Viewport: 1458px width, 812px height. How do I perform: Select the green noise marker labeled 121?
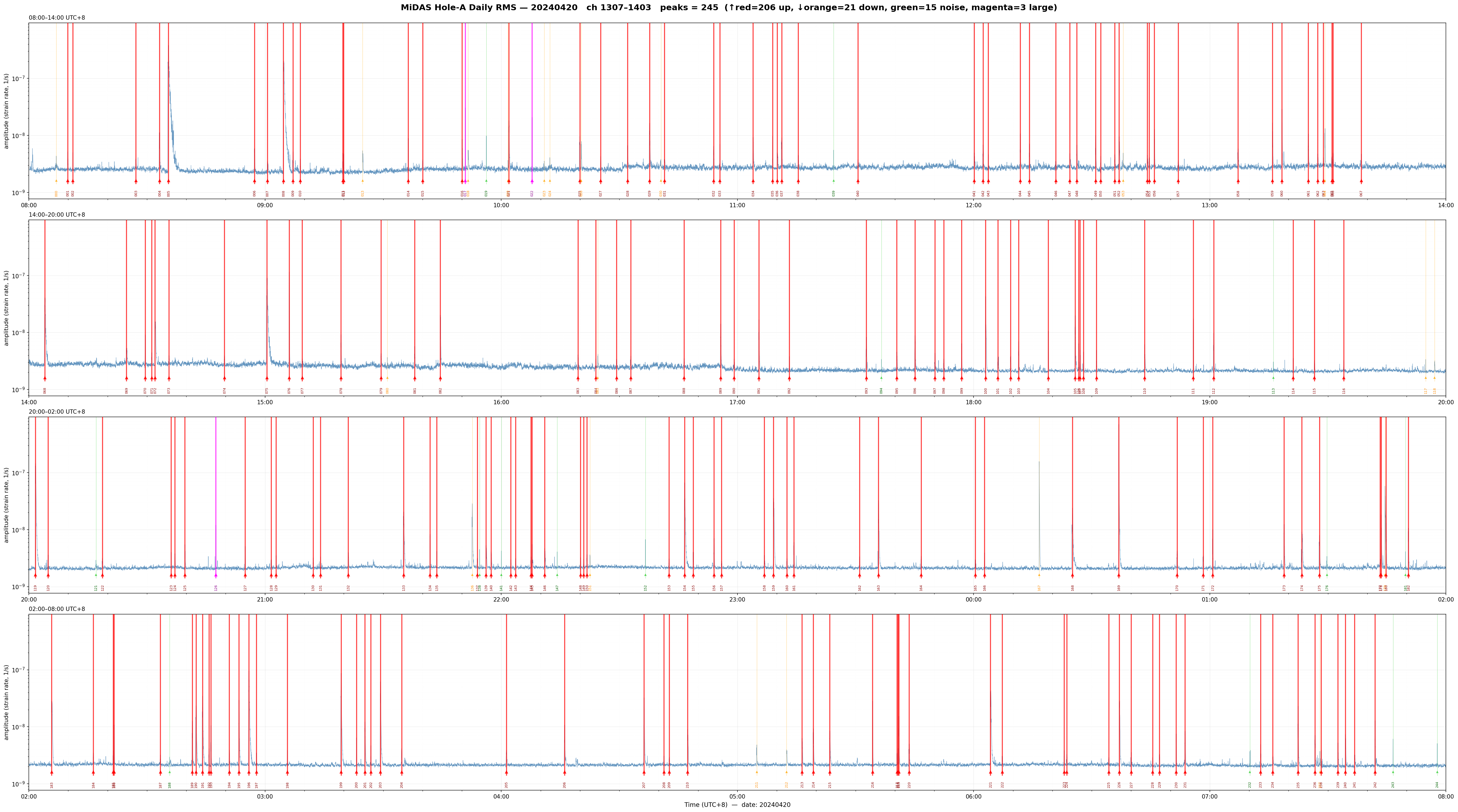96,575
